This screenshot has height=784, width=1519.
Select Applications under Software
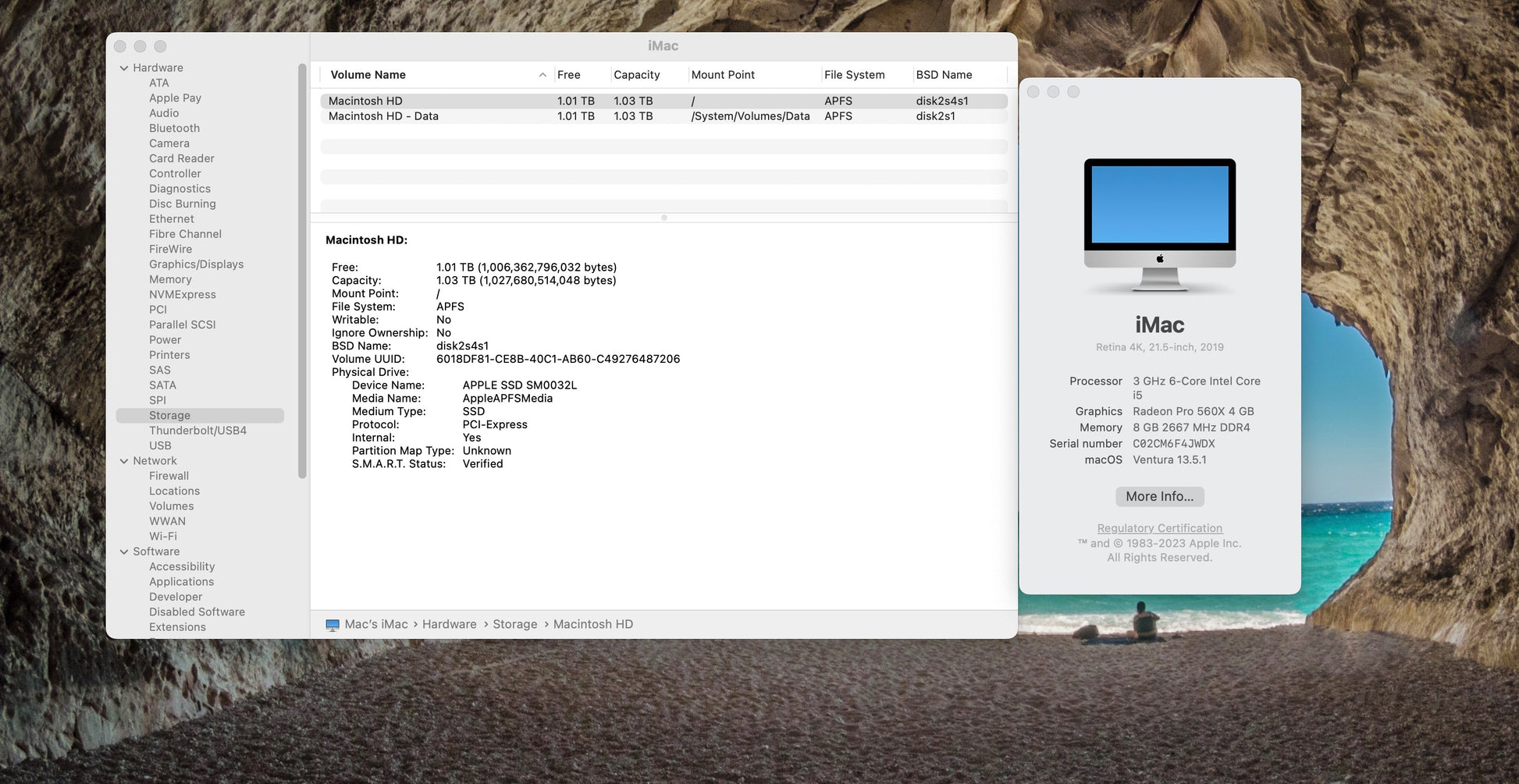click(x=181, y=582)
